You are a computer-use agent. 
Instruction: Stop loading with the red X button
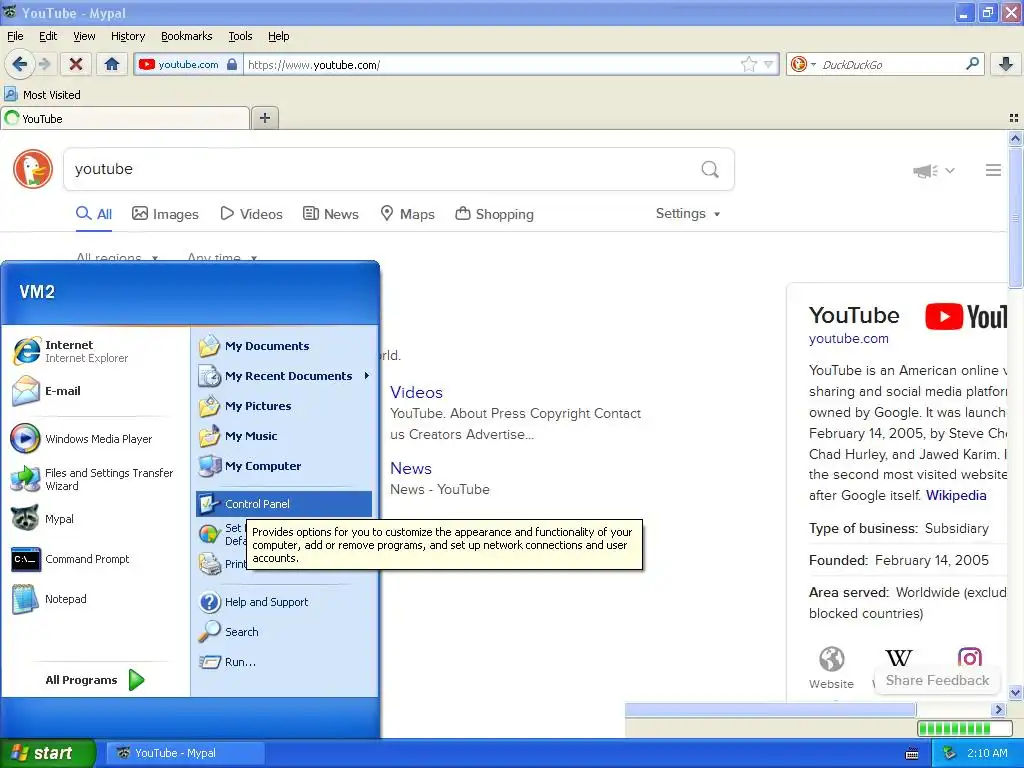click(x=76, y=64)
